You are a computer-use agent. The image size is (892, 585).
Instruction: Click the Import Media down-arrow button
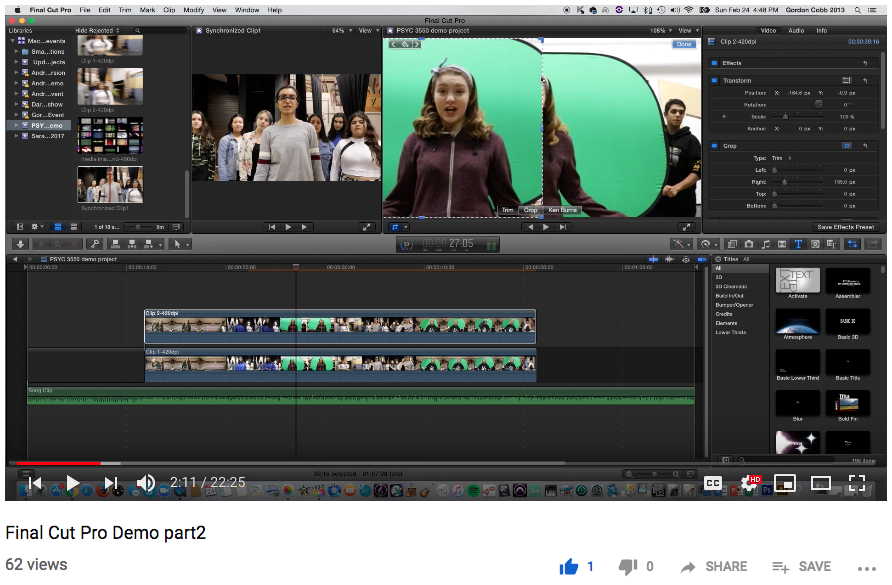(x=20, y=244)
